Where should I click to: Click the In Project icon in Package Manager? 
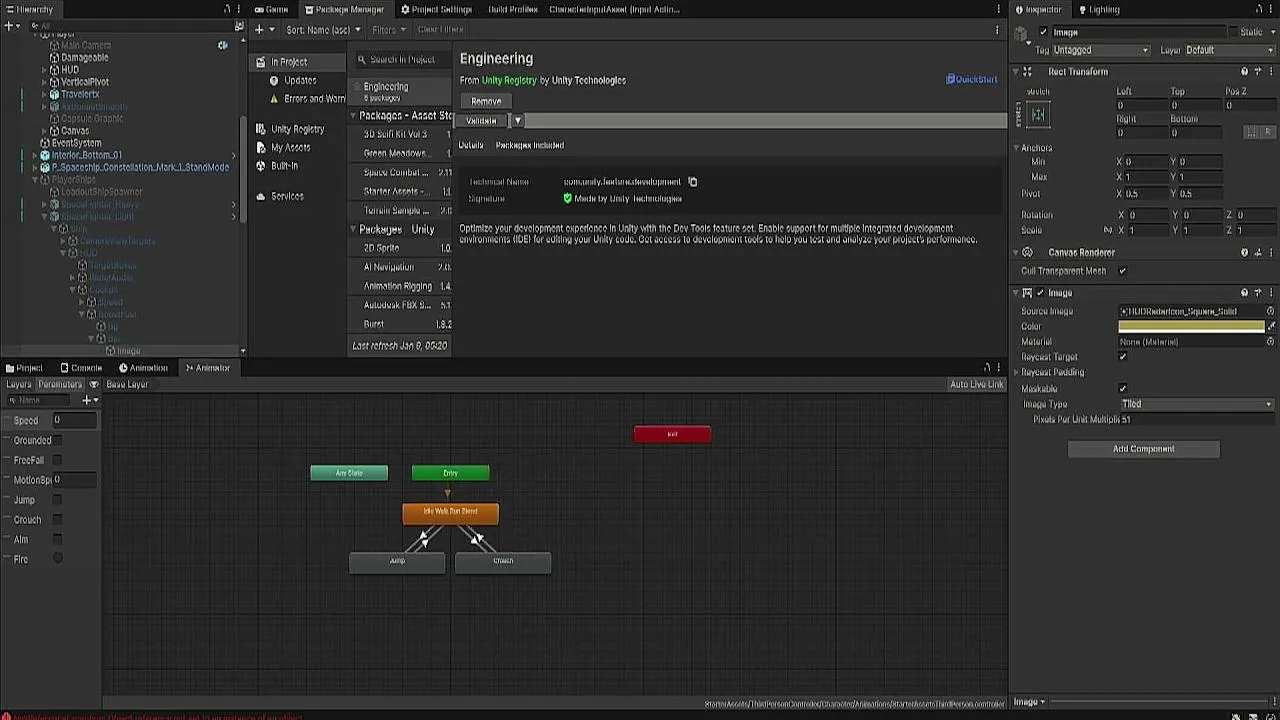click(261, 61)
